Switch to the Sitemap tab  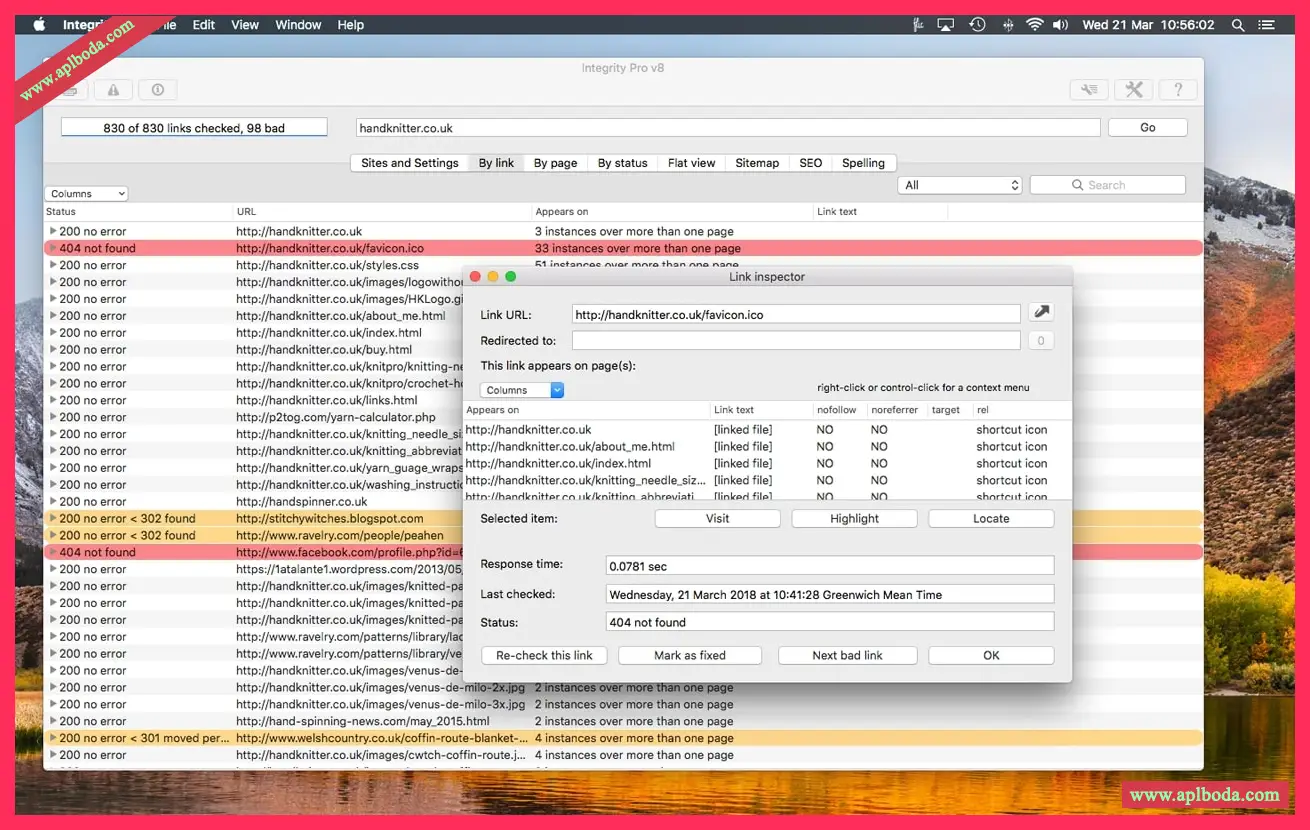(757, 163)
